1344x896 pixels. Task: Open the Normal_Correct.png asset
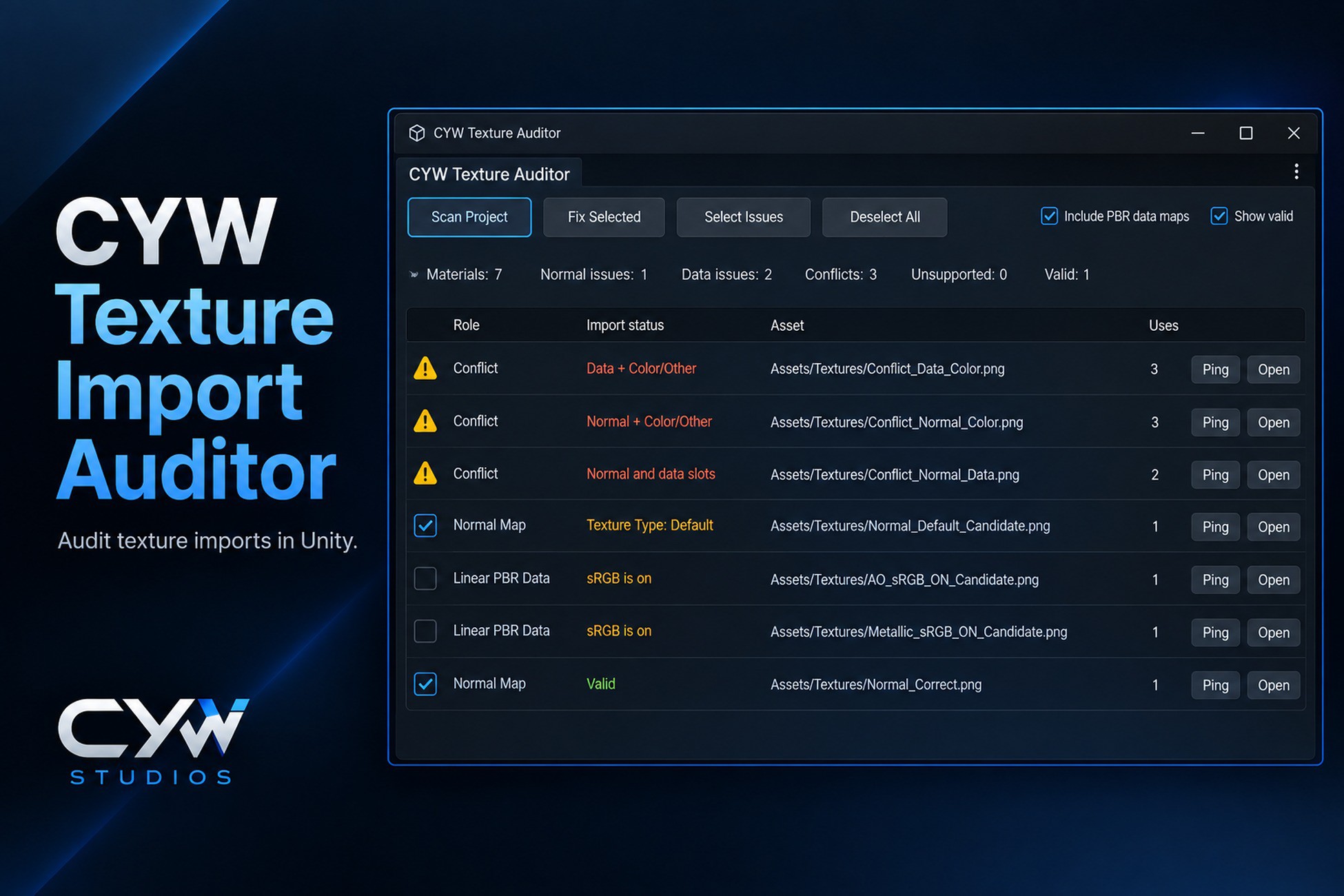tap(1274, 685)
